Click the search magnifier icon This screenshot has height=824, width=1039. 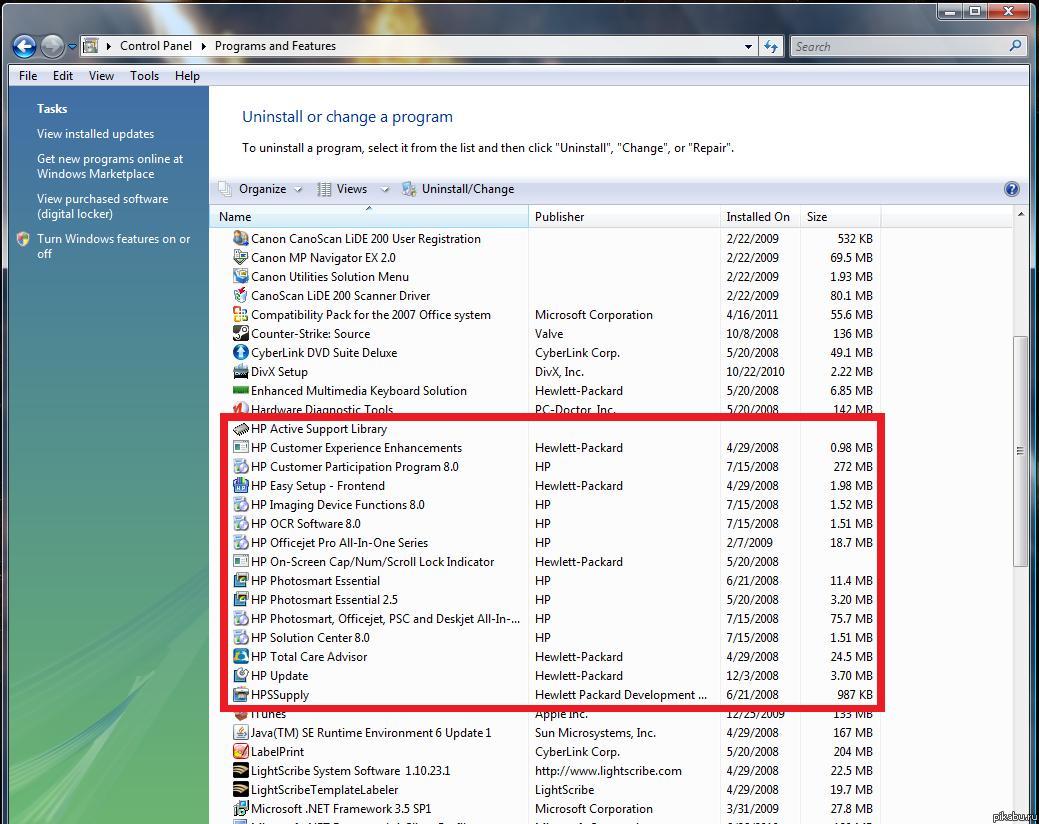click(x=1015, y=46)
